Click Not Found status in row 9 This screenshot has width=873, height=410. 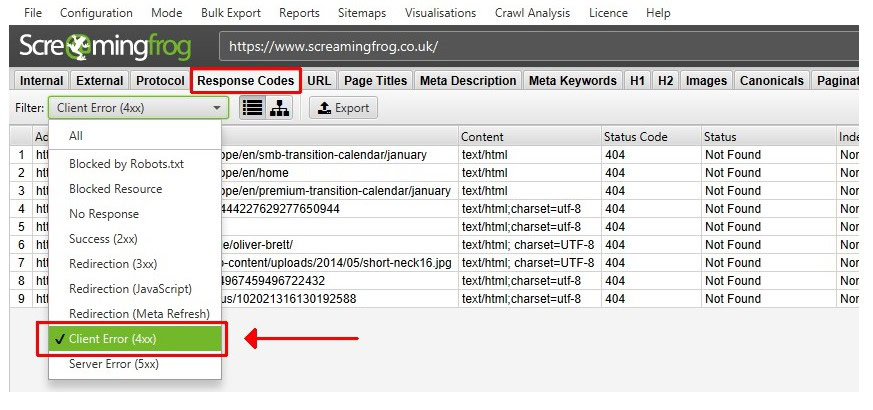(x=768, y=299)
